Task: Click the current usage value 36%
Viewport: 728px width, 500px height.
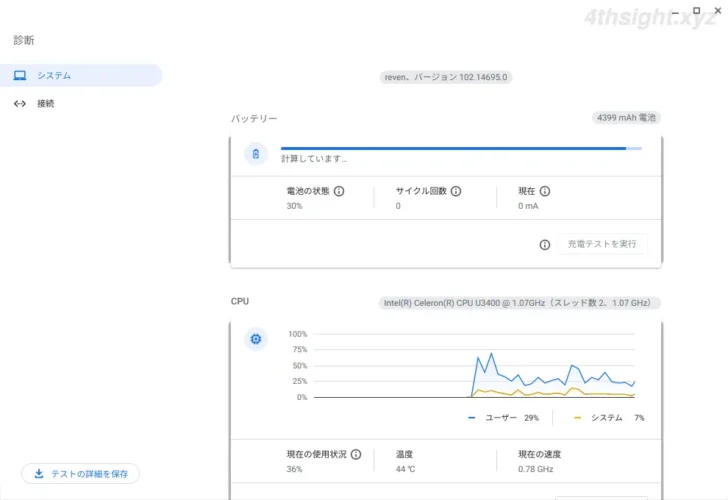Action: (x=294, y=469)
